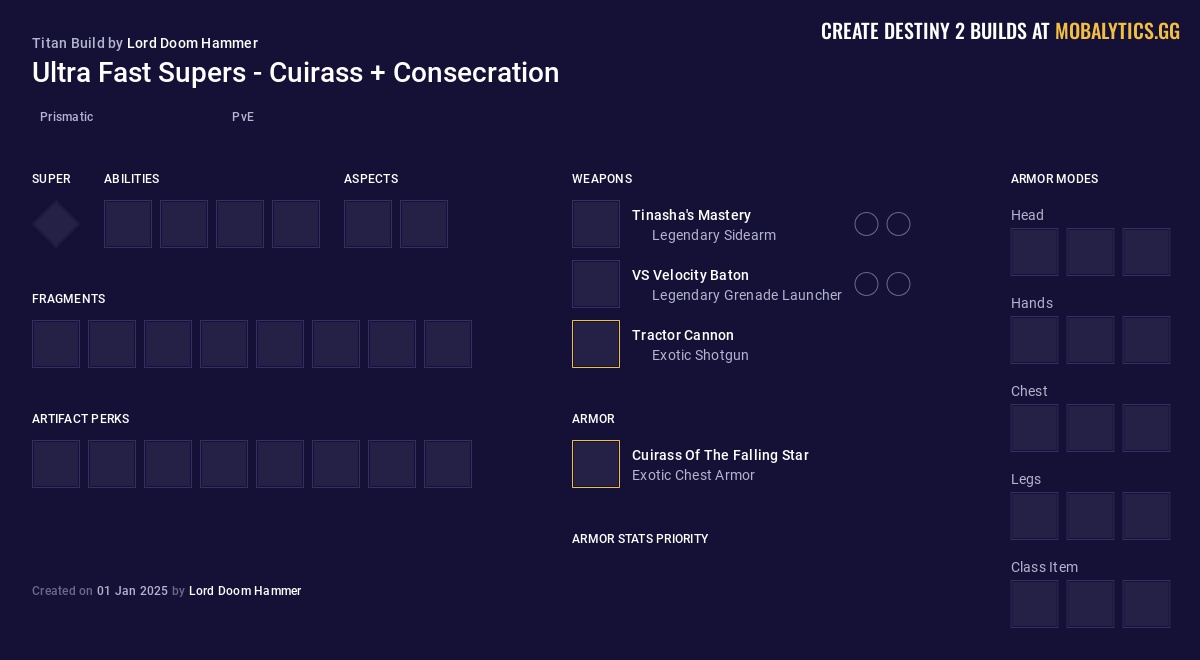
Task: Click second perk circle beside VS Velocity Baton
Action: 899,284
